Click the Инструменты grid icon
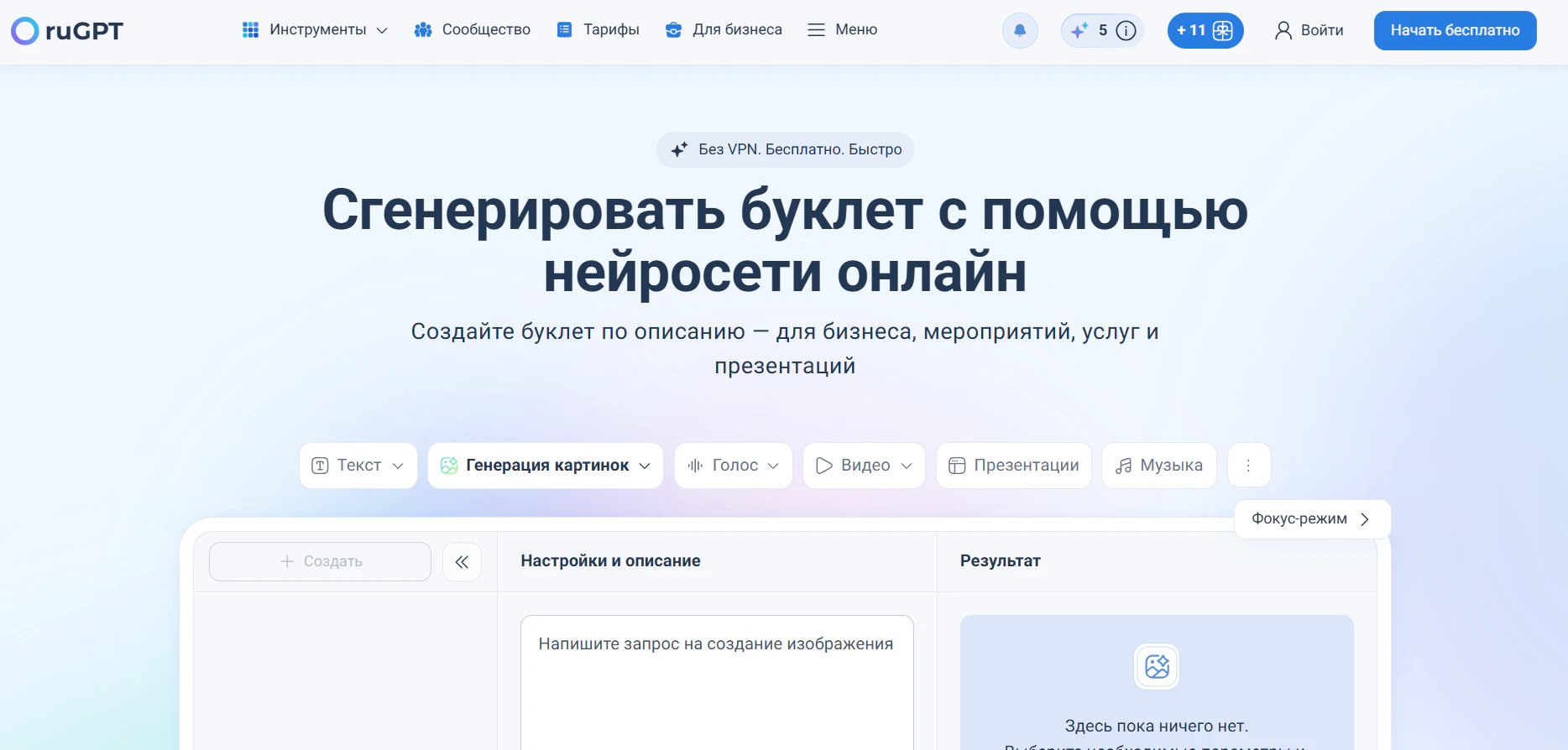Image resolution: width=1568 pixels, height=750 pixels. [250, 30]
